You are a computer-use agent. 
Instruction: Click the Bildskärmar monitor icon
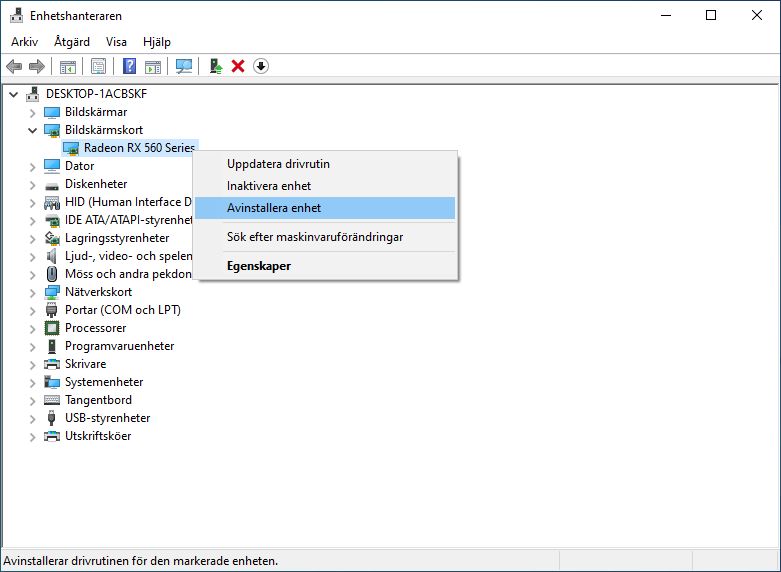52,112
